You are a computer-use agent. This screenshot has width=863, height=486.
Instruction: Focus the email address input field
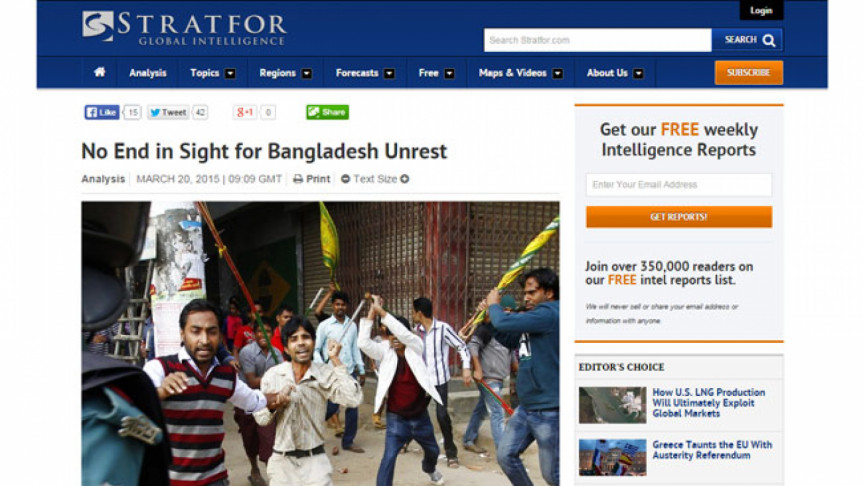point(679,185)
